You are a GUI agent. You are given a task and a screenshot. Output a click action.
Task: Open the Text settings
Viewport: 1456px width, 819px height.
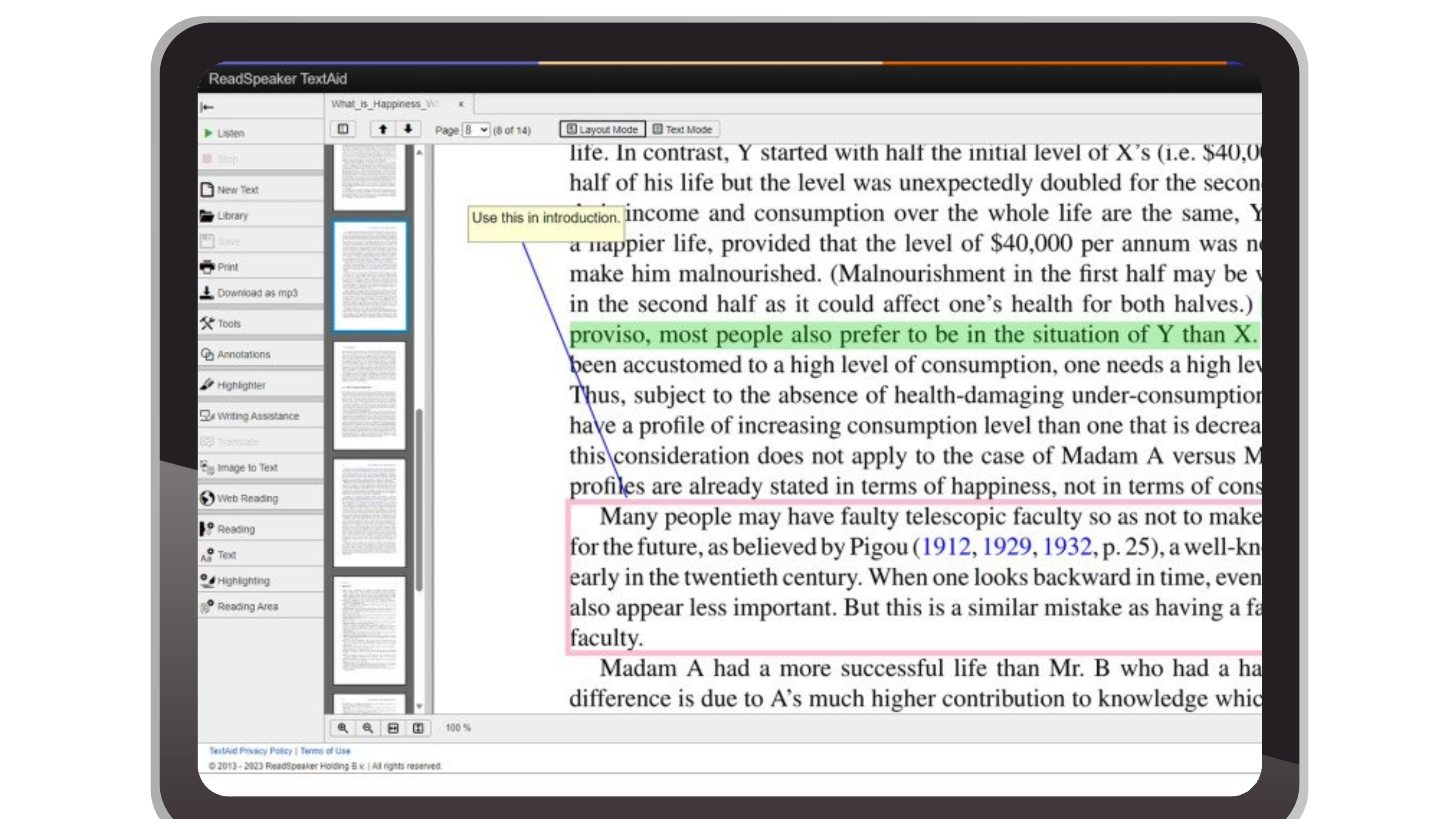[x=260, y=555]
